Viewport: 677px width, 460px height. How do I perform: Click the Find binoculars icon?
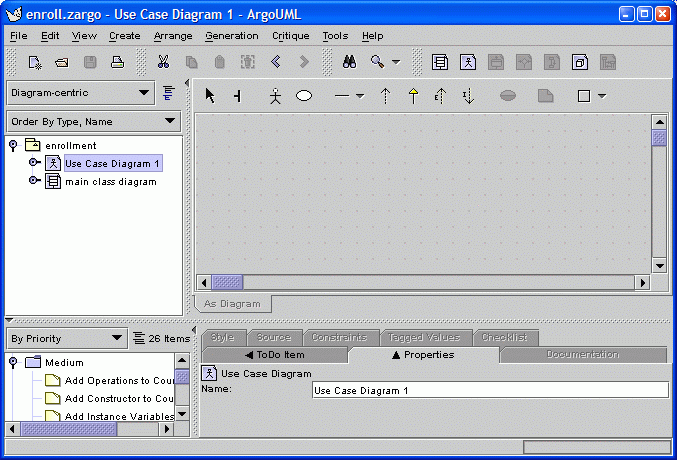click(x=349, y=62)
